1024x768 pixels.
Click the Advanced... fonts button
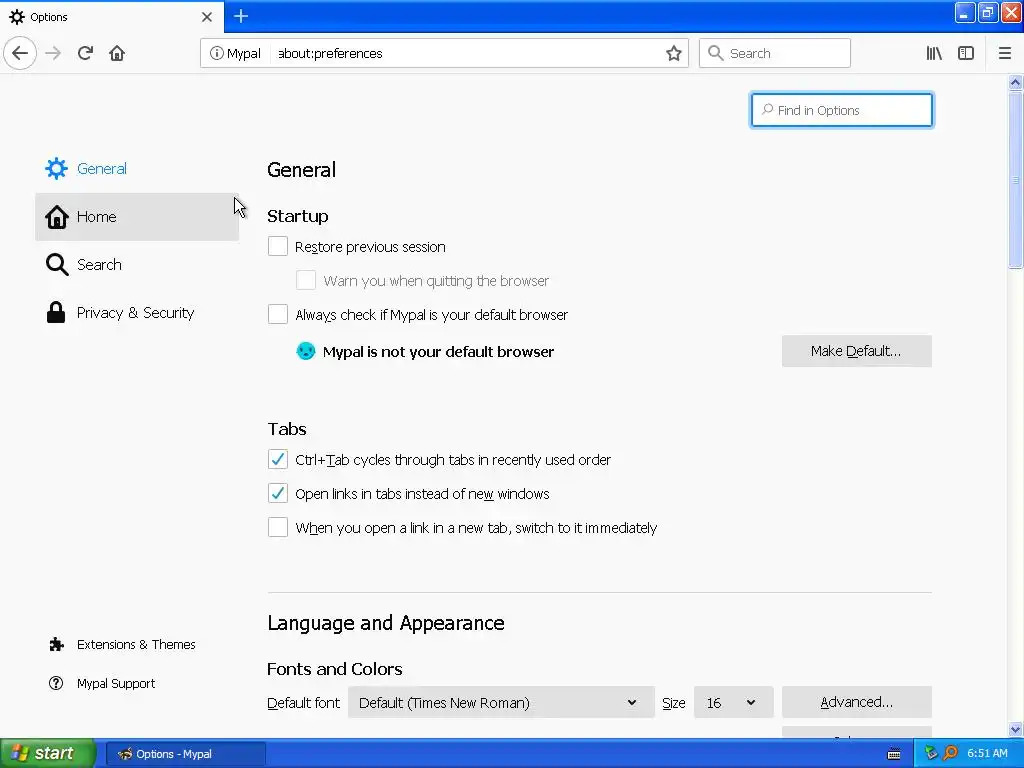click(856, 702)
